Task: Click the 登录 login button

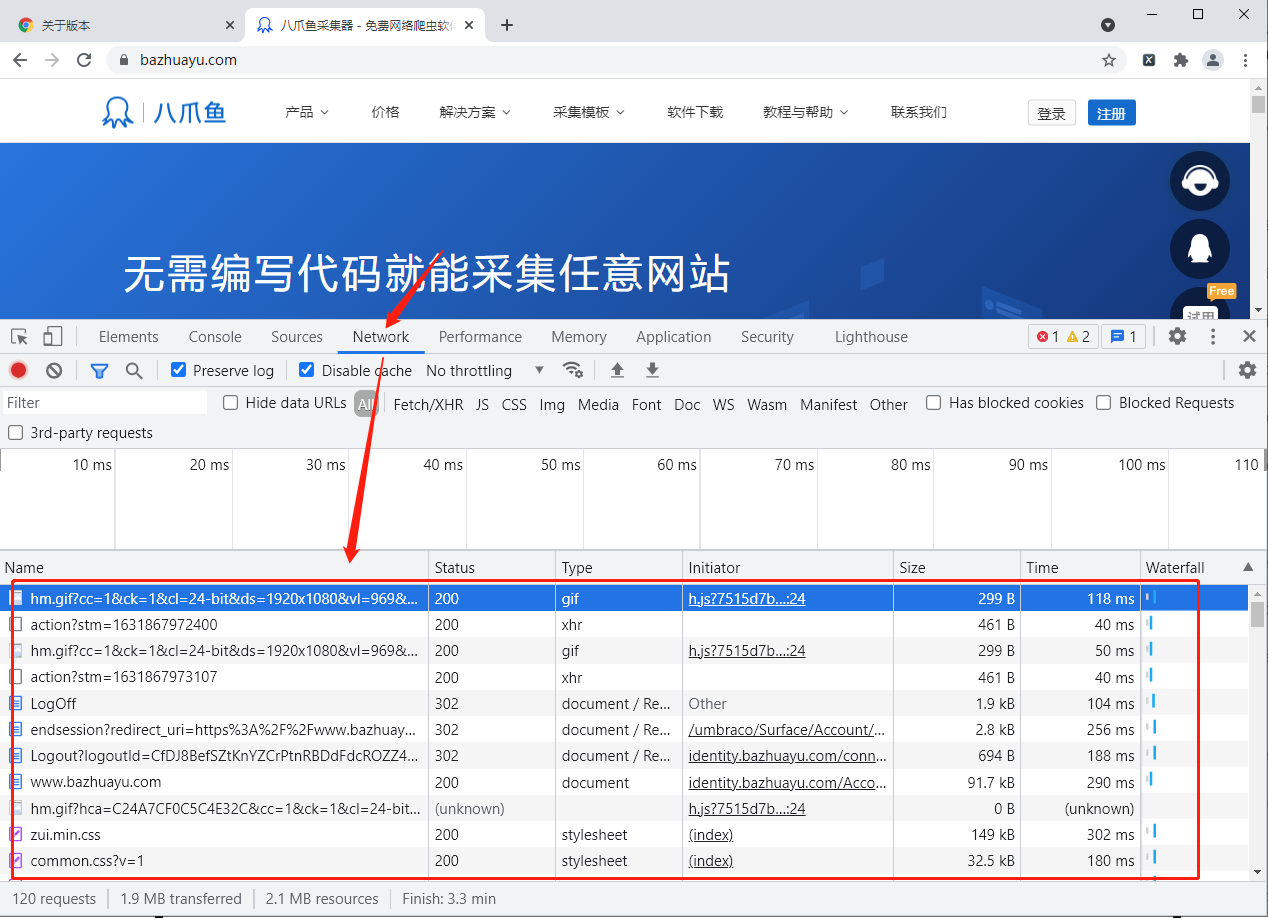Action: tap(1052, 113)
